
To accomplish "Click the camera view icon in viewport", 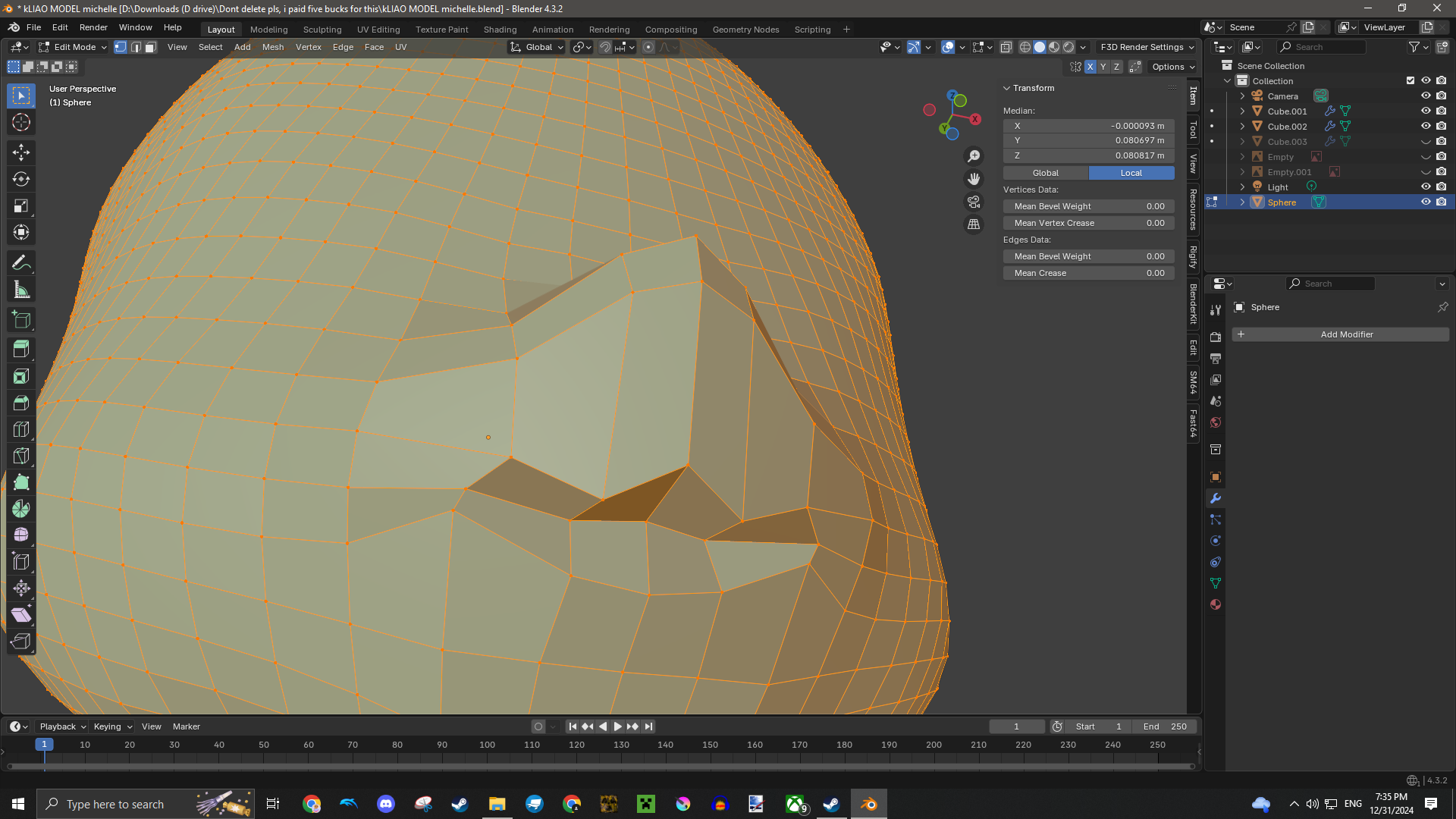I will (974, 202).
